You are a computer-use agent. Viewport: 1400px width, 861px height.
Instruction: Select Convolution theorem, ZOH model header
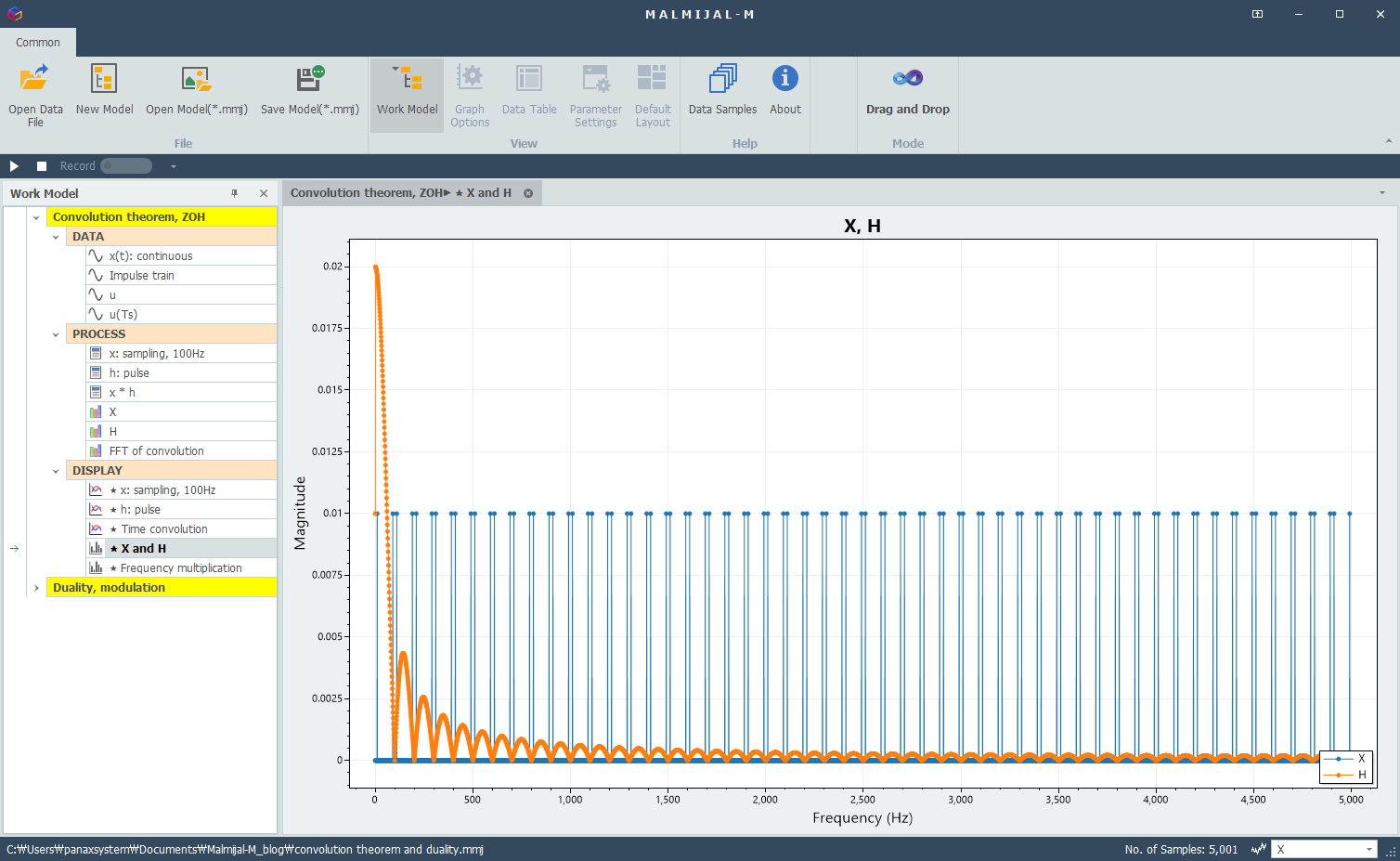click(162, 216)
